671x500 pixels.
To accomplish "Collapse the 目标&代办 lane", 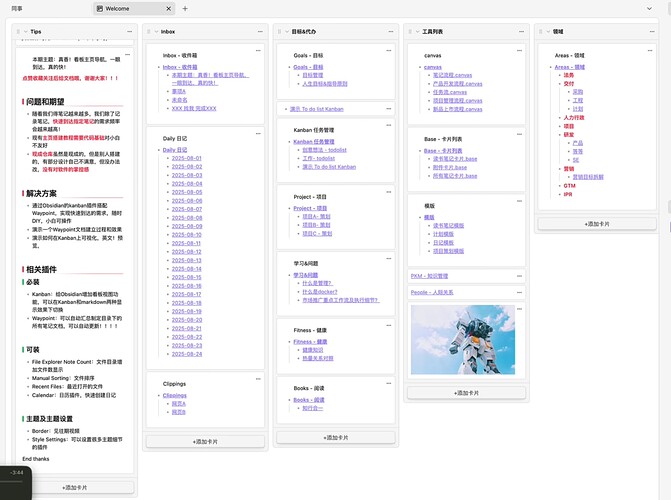I will (x=286, y=32).
